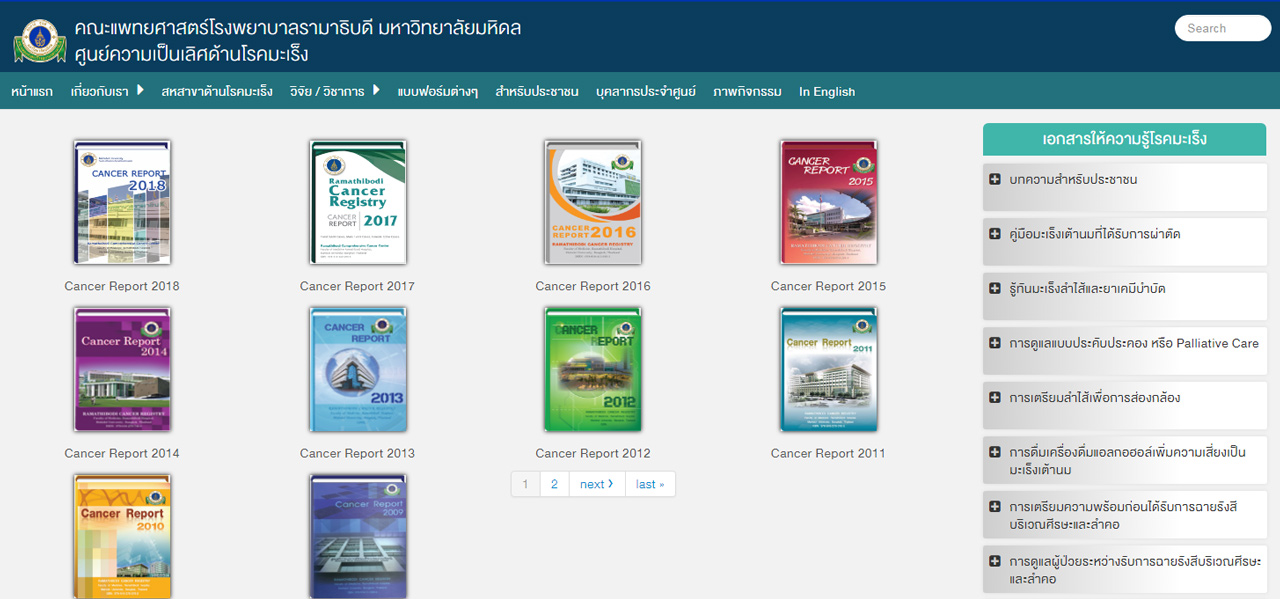This screenshot has width=1280, height=599.
Task: Click the 'Cancer Report 2017' text link
Action: click(357, 286)
